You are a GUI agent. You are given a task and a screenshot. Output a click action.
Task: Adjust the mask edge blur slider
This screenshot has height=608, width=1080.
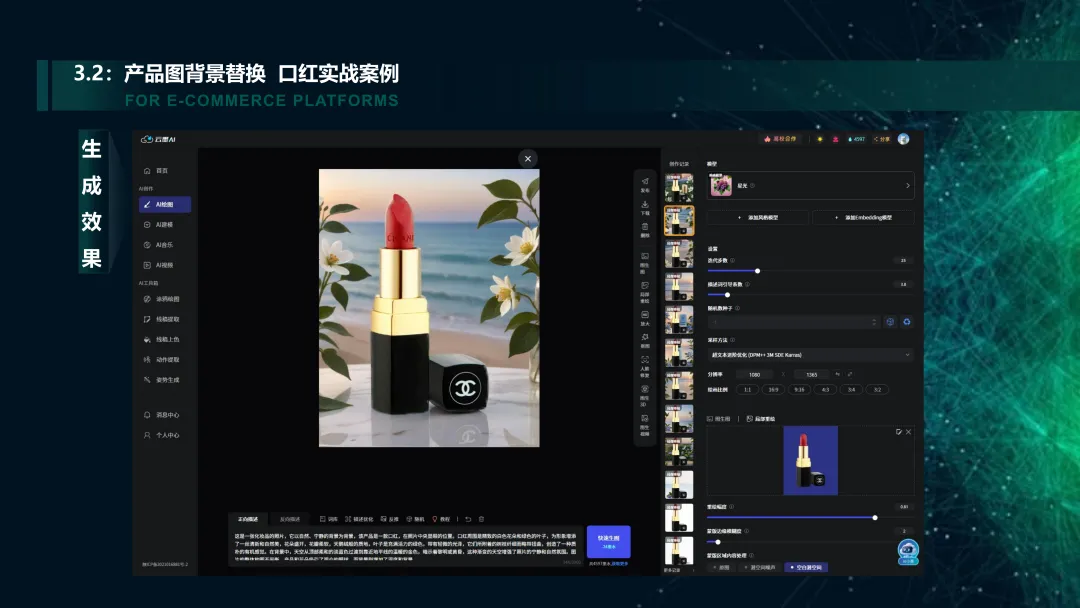click(718, 542)
